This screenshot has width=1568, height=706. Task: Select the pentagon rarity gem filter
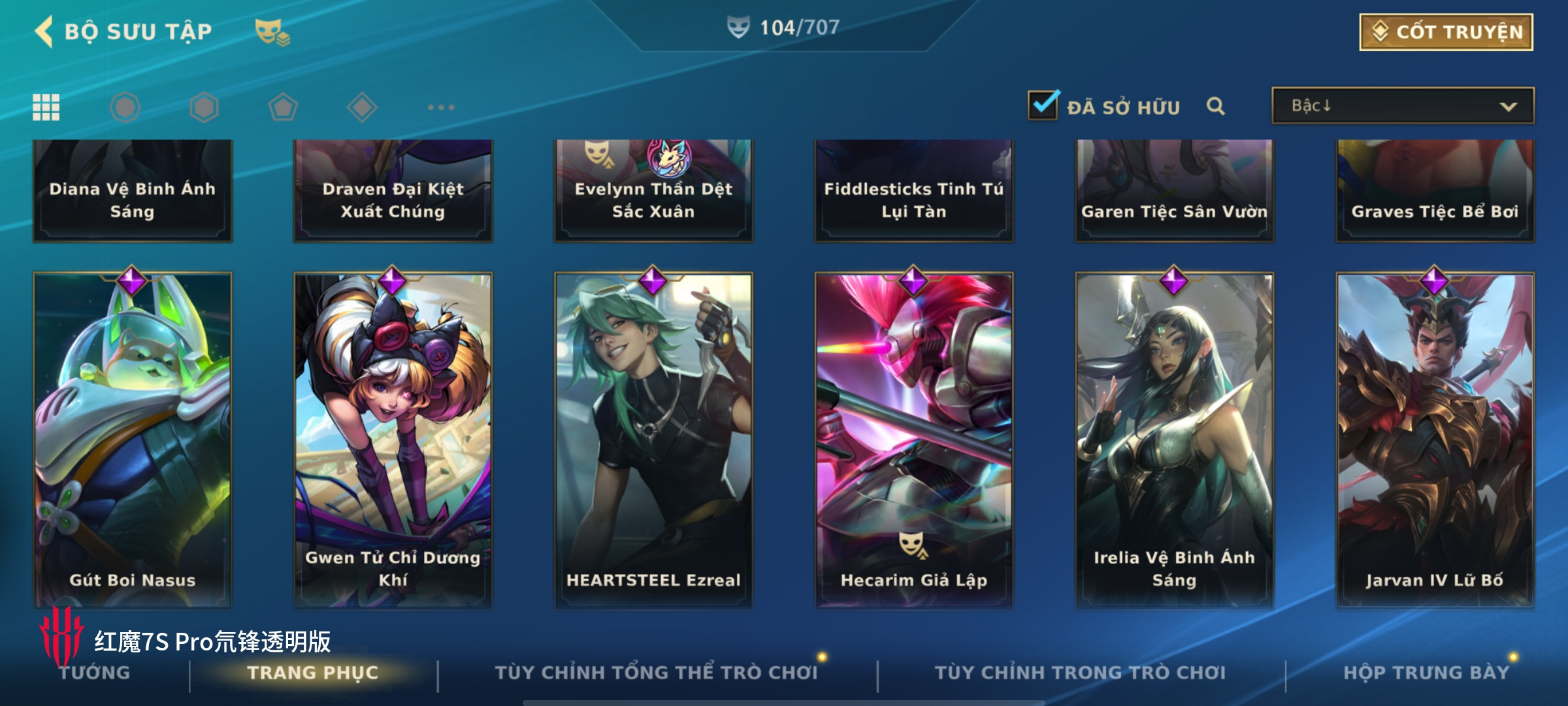[283, 107]
